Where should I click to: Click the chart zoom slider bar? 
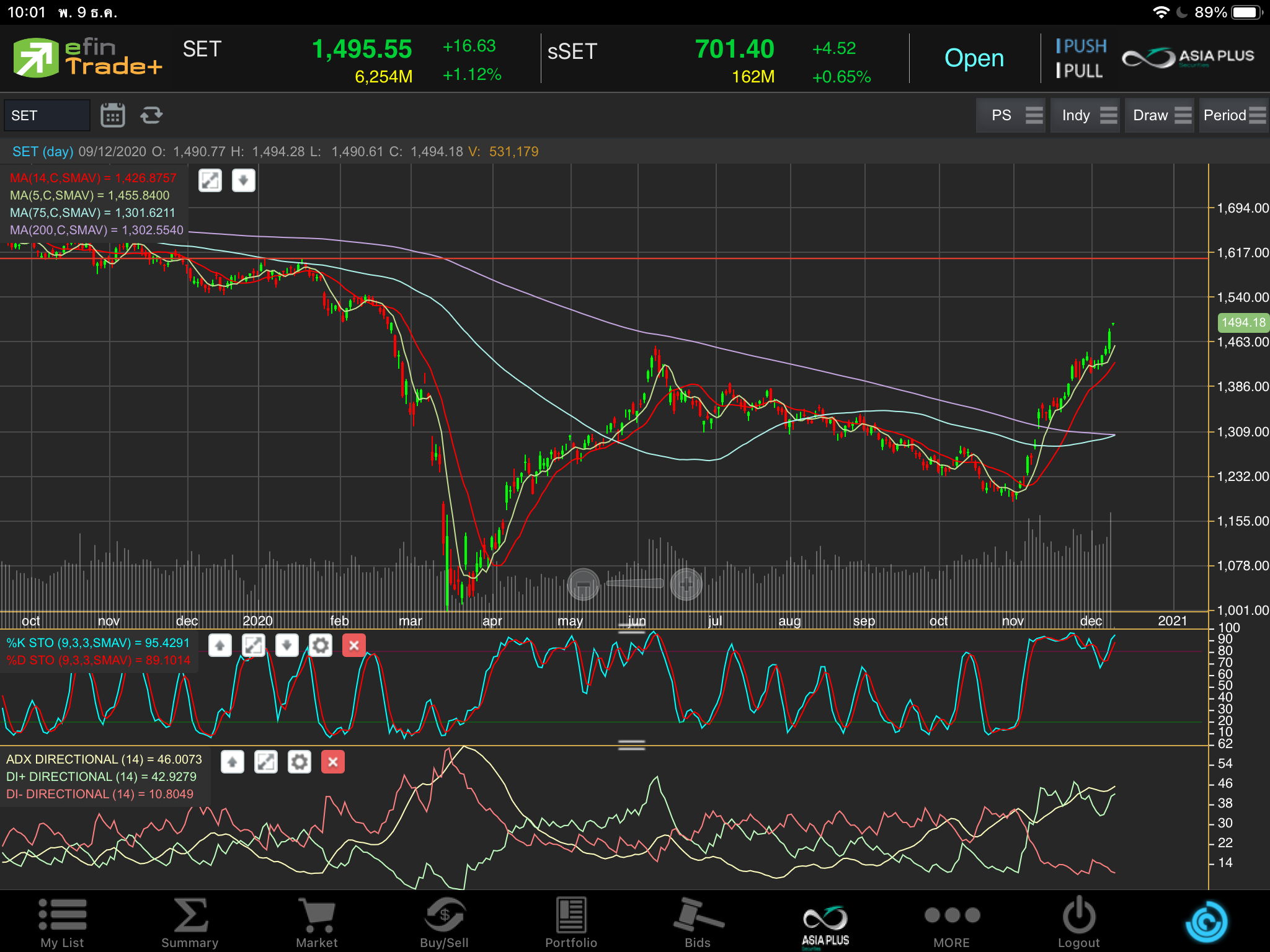tap(634, 583)
